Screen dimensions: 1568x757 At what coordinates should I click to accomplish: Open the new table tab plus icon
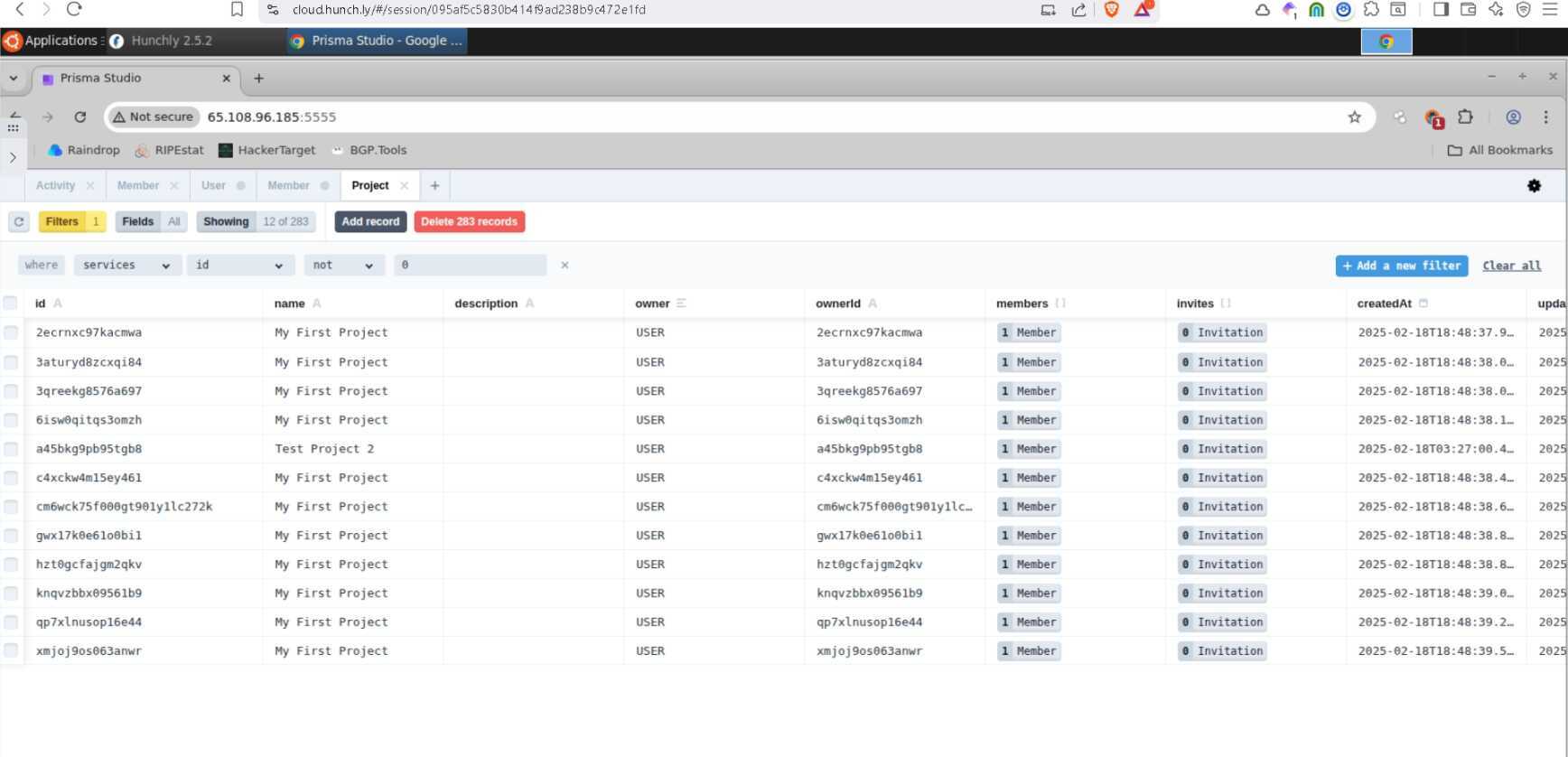434,186
